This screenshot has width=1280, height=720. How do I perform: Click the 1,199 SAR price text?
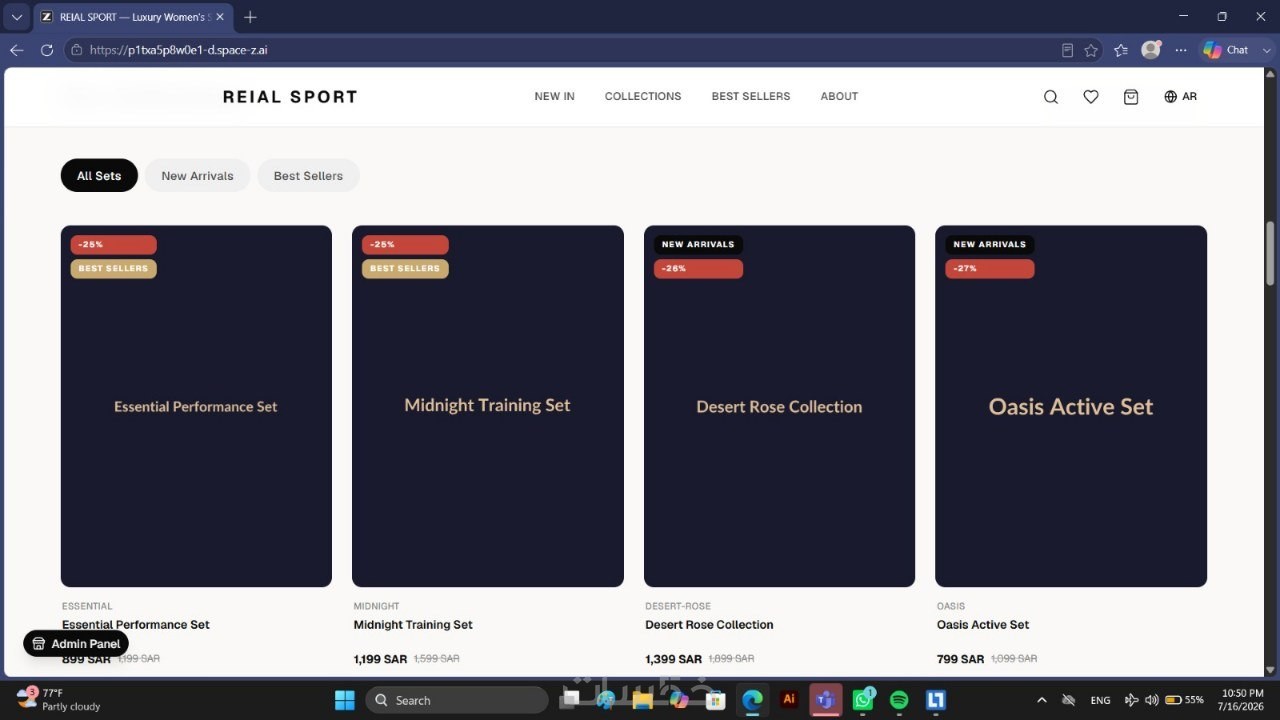[380, 660]
